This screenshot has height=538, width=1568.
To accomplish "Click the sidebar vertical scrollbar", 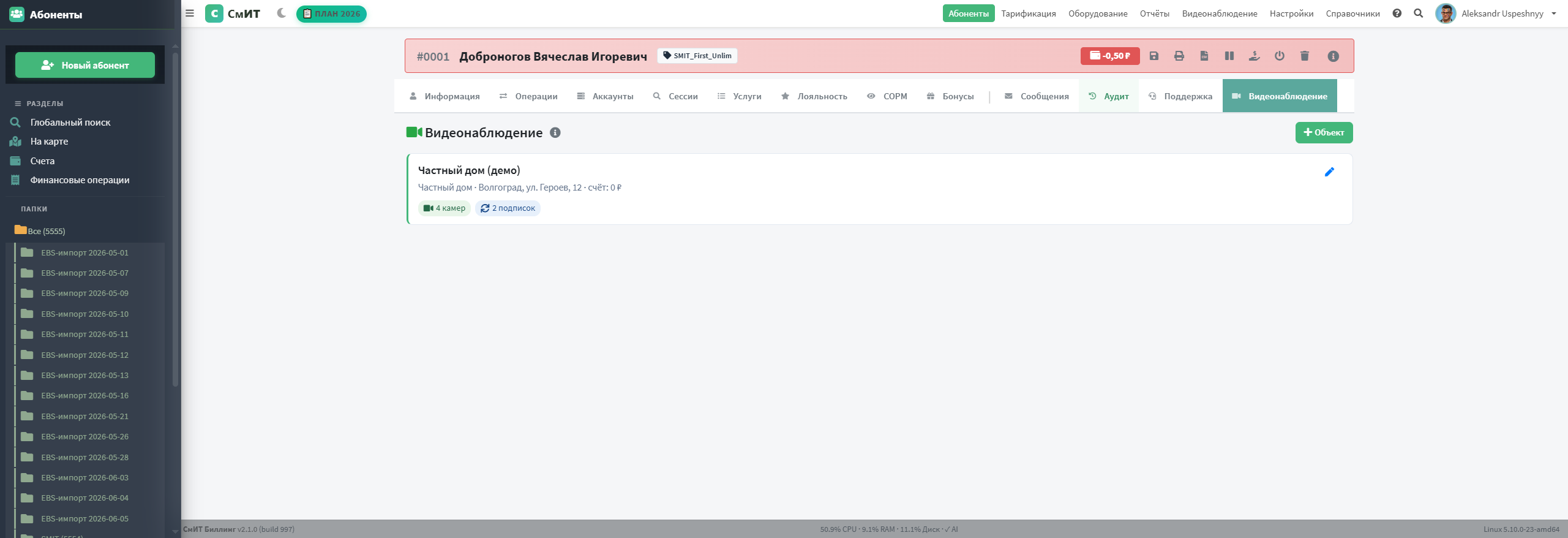I will [x=176, y=221].
